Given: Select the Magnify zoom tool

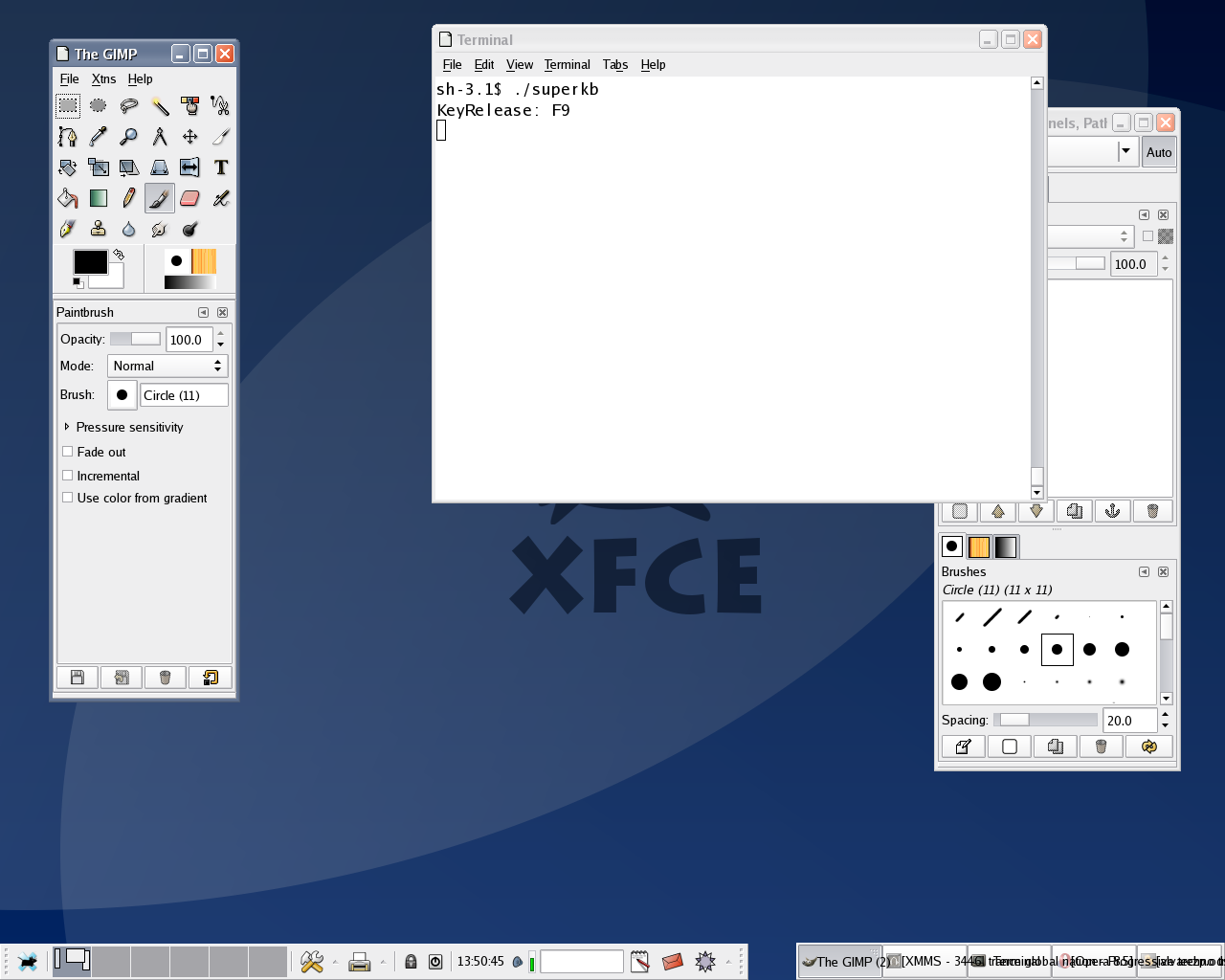Looking at the screenshot, I should point(128,136).
